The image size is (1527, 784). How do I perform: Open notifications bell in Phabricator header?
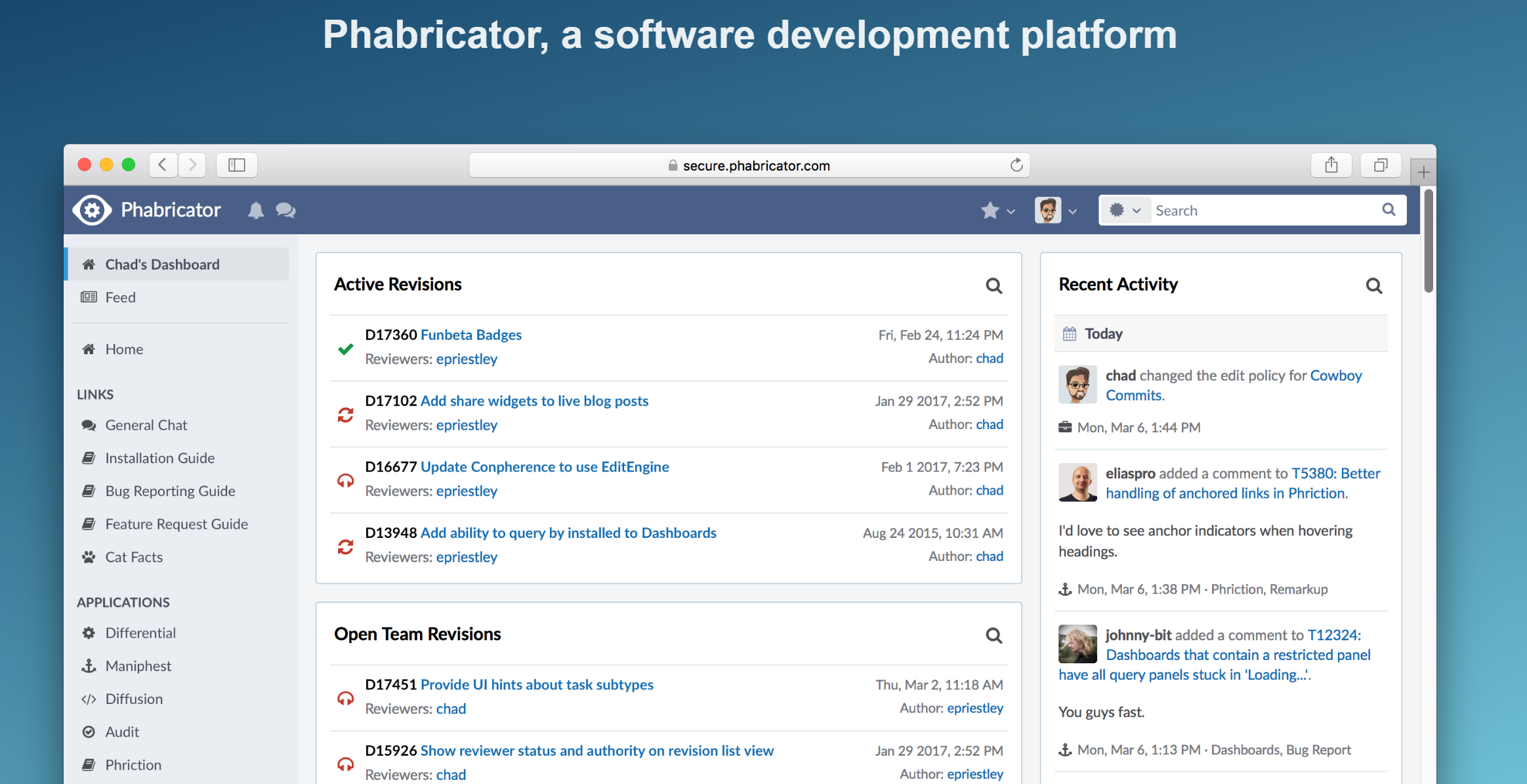pos(256,211)
